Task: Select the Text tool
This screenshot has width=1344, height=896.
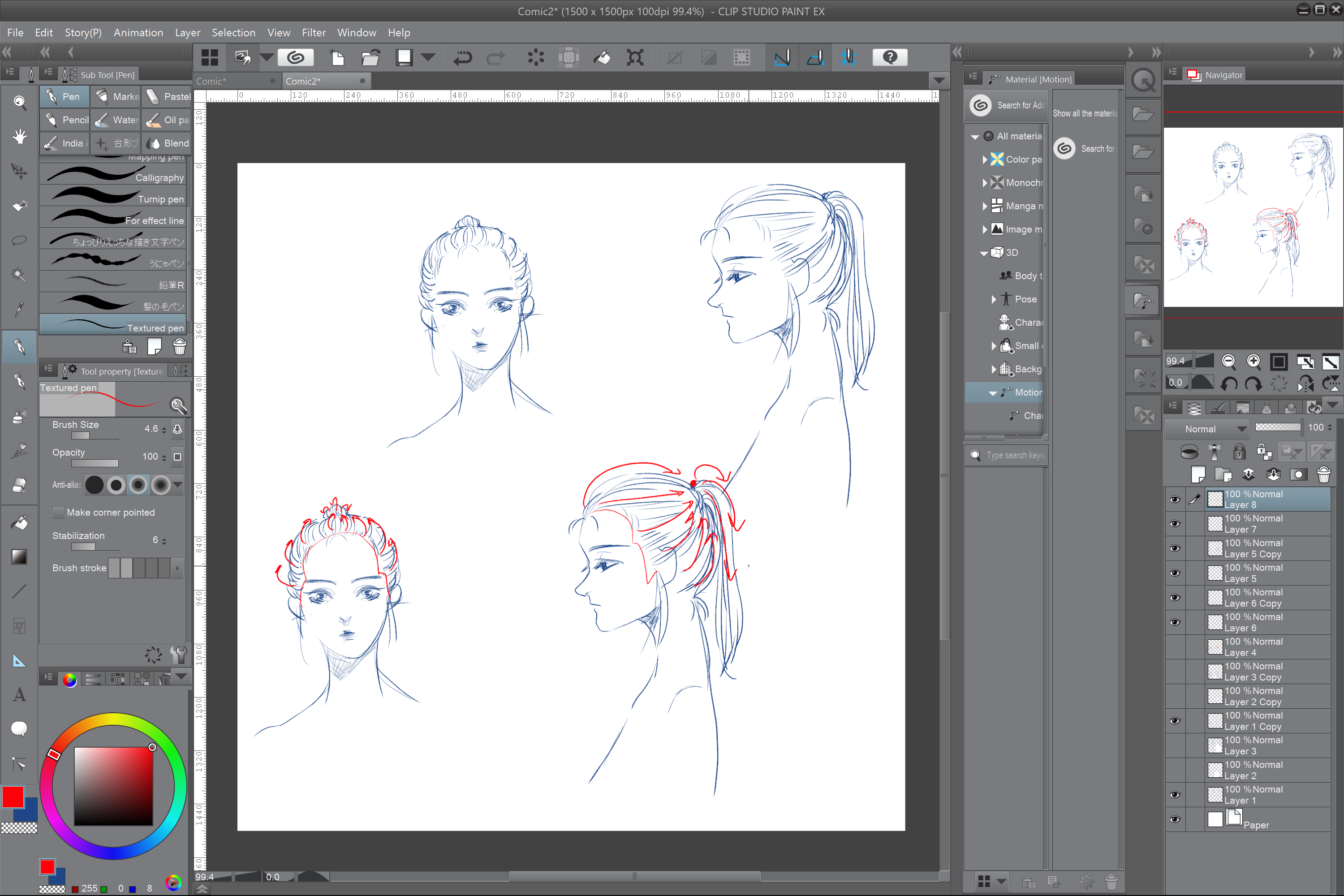Action: coord(19,694)
